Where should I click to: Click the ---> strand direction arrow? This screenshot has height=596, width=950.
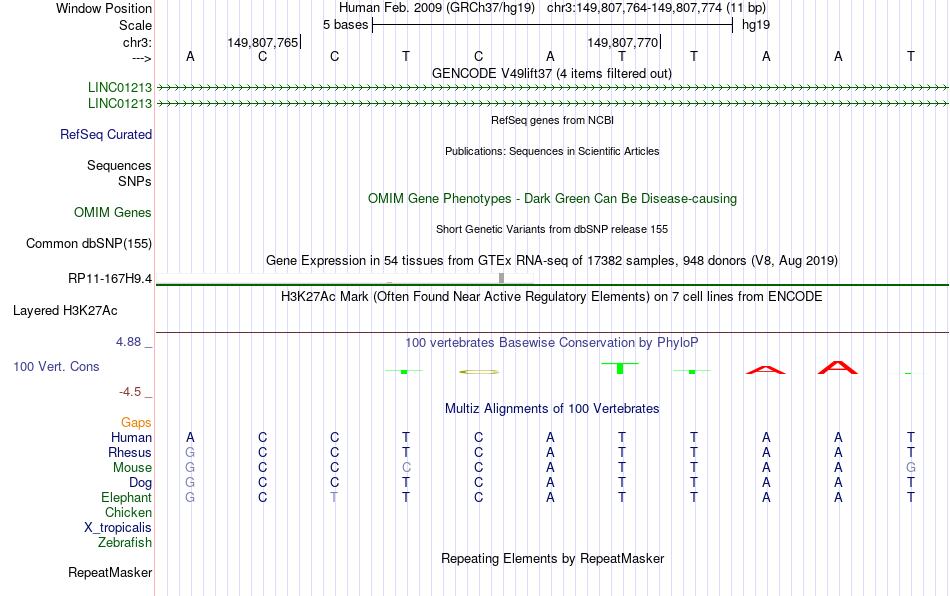pos(141,58)
